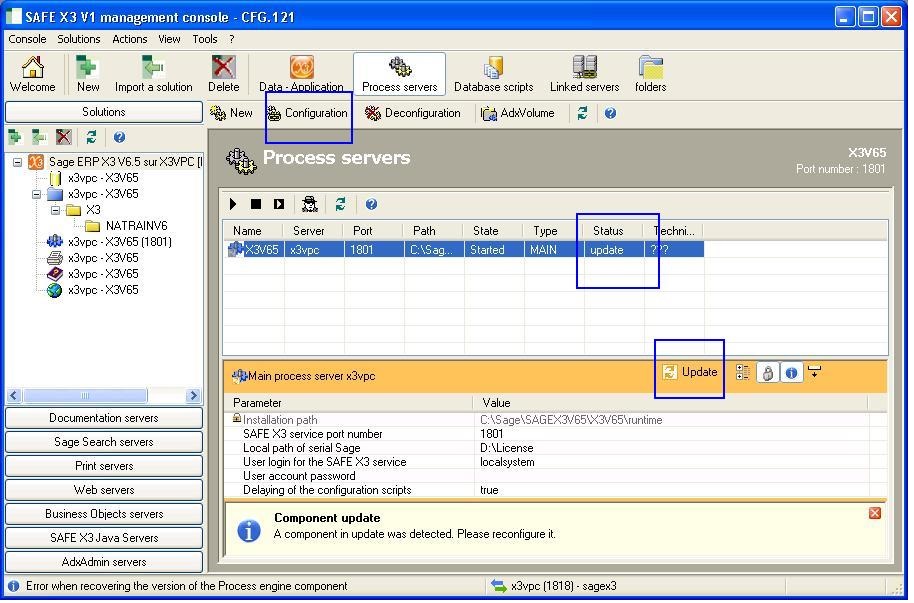Click the tree scrollbar left arrow
This screenshot has height=603, width=914.
(14, 395)
